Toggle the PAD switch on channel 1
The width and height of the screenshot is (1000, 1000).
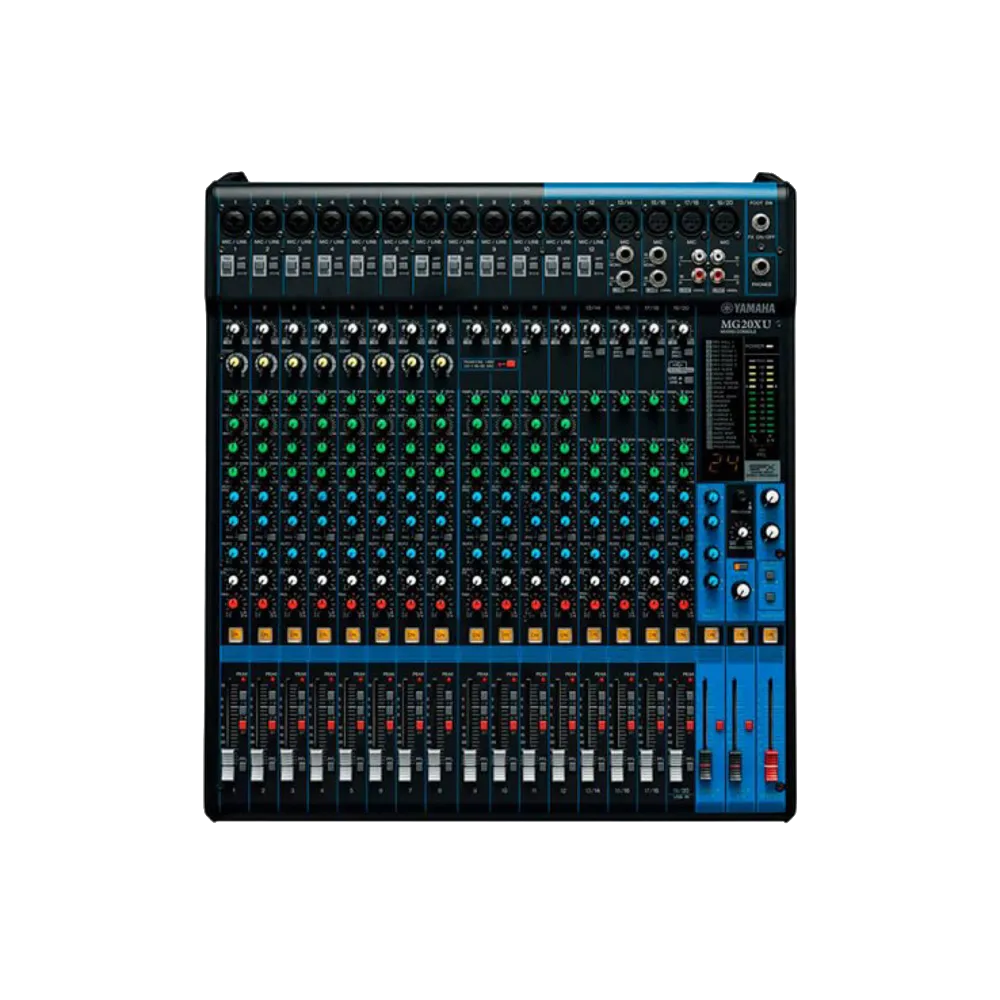[226, 265]
